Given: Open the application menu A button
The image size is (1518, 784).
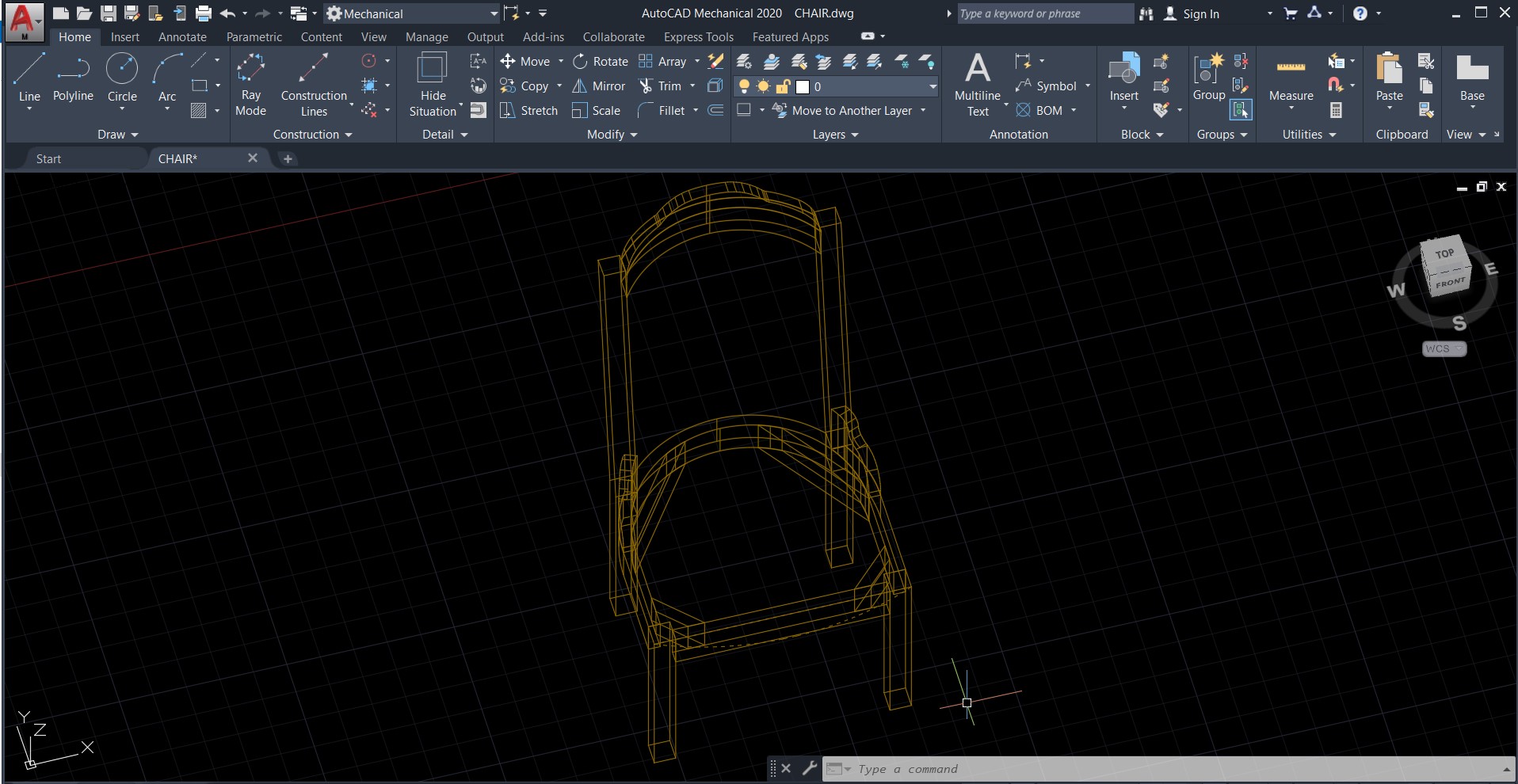Looking at the screenshot, I should click(24, 22).
